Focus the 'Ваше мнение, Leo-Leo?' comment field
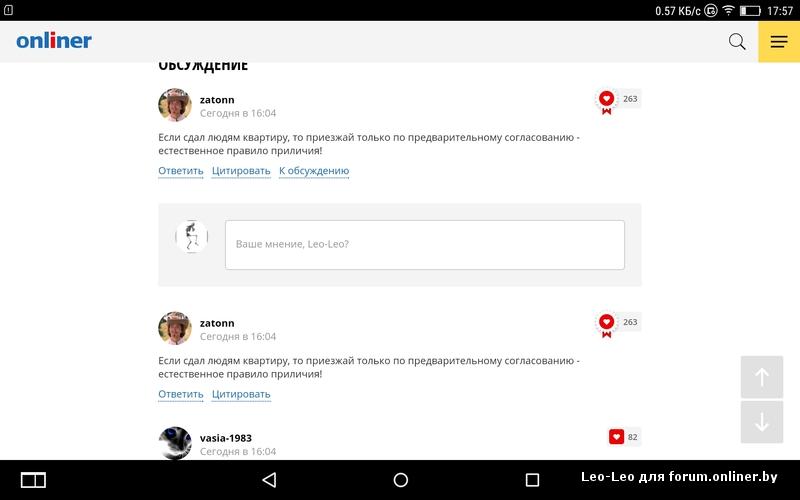This screenshot has height=500, width=800. (x=424, y=245)
